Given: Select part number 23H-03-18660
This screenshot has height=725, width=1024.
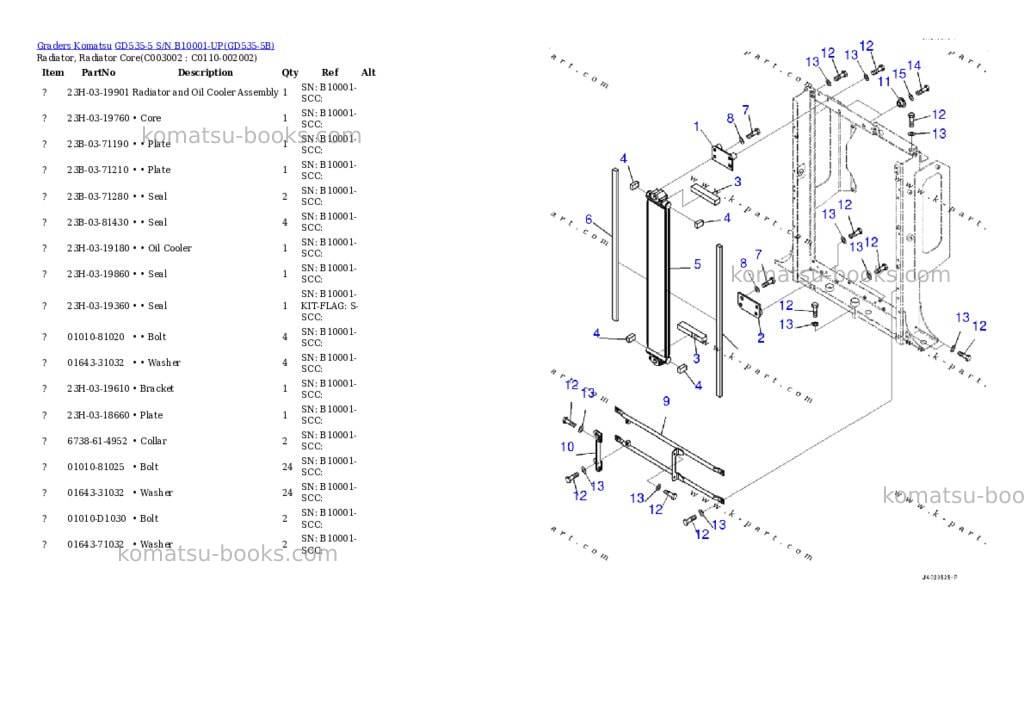Looking at the screenshot, I should tap(98, 415).
